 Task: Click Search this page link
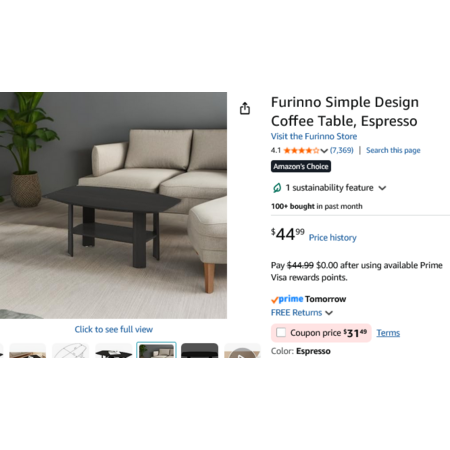pos(393,150)
